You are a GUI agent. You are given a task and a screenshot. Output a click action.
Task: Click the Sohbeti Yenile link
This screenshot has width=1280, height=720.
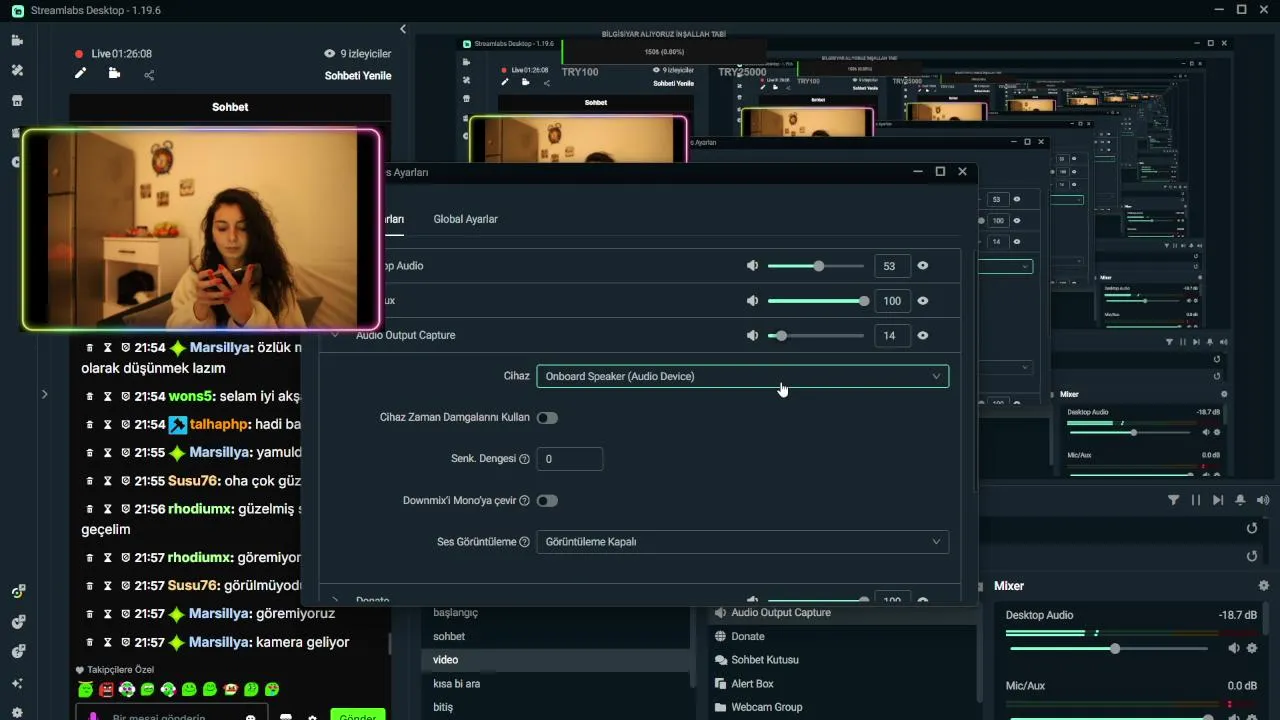click(x=358, y=76)
